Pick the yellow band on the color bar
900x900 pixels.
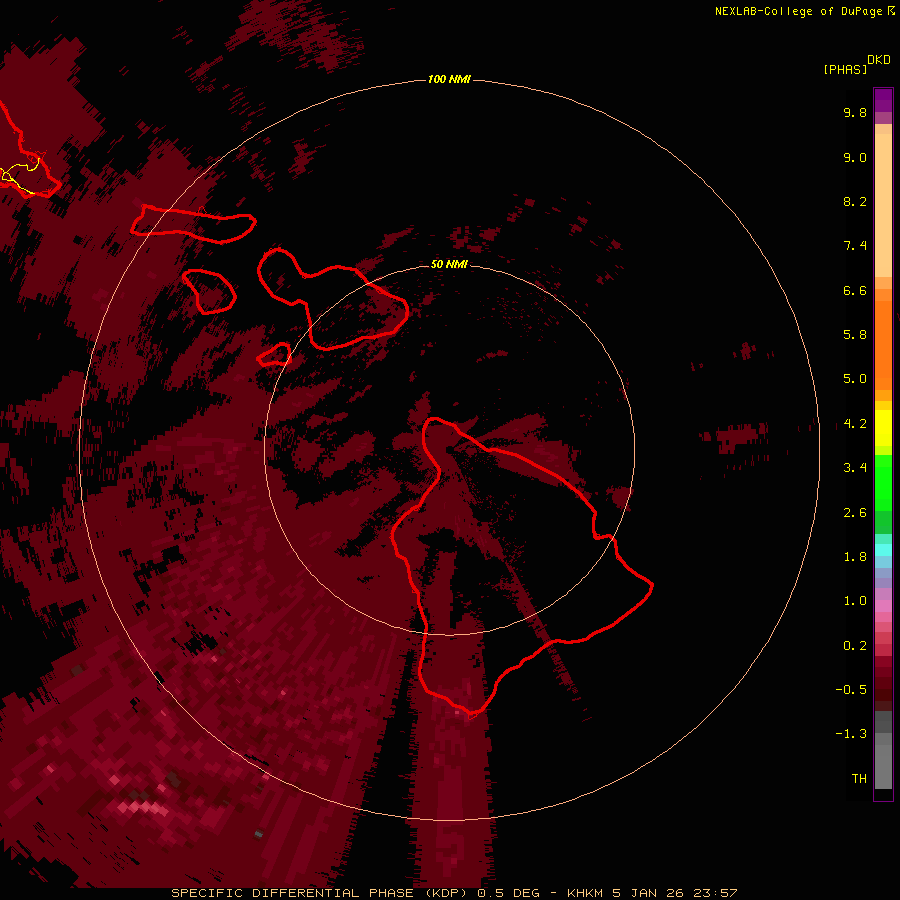883,428
